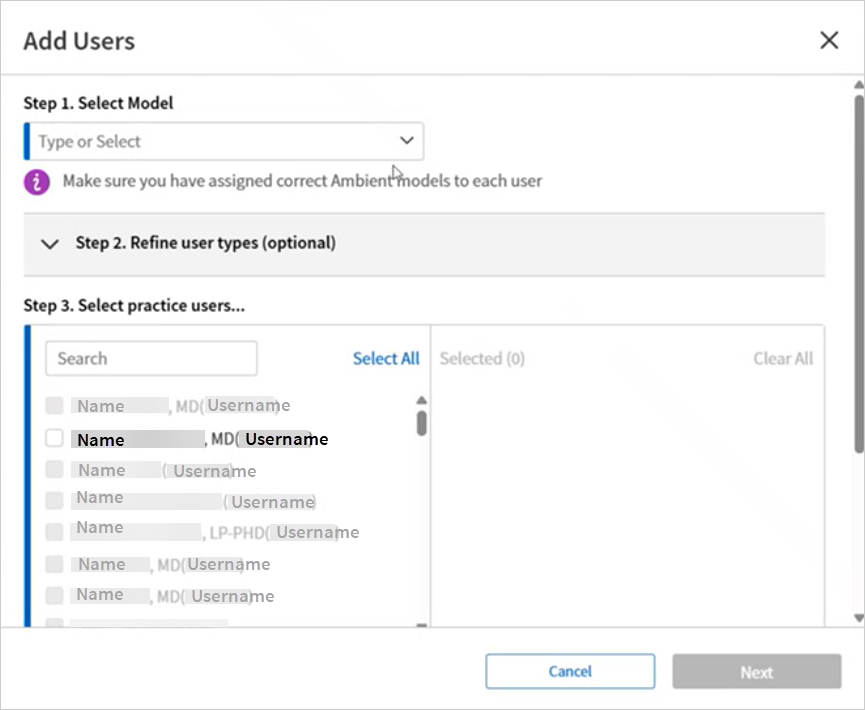Select the LP-PHD user checkbox
This screenshot has width=865, height=710.
(x=55, y=531)
